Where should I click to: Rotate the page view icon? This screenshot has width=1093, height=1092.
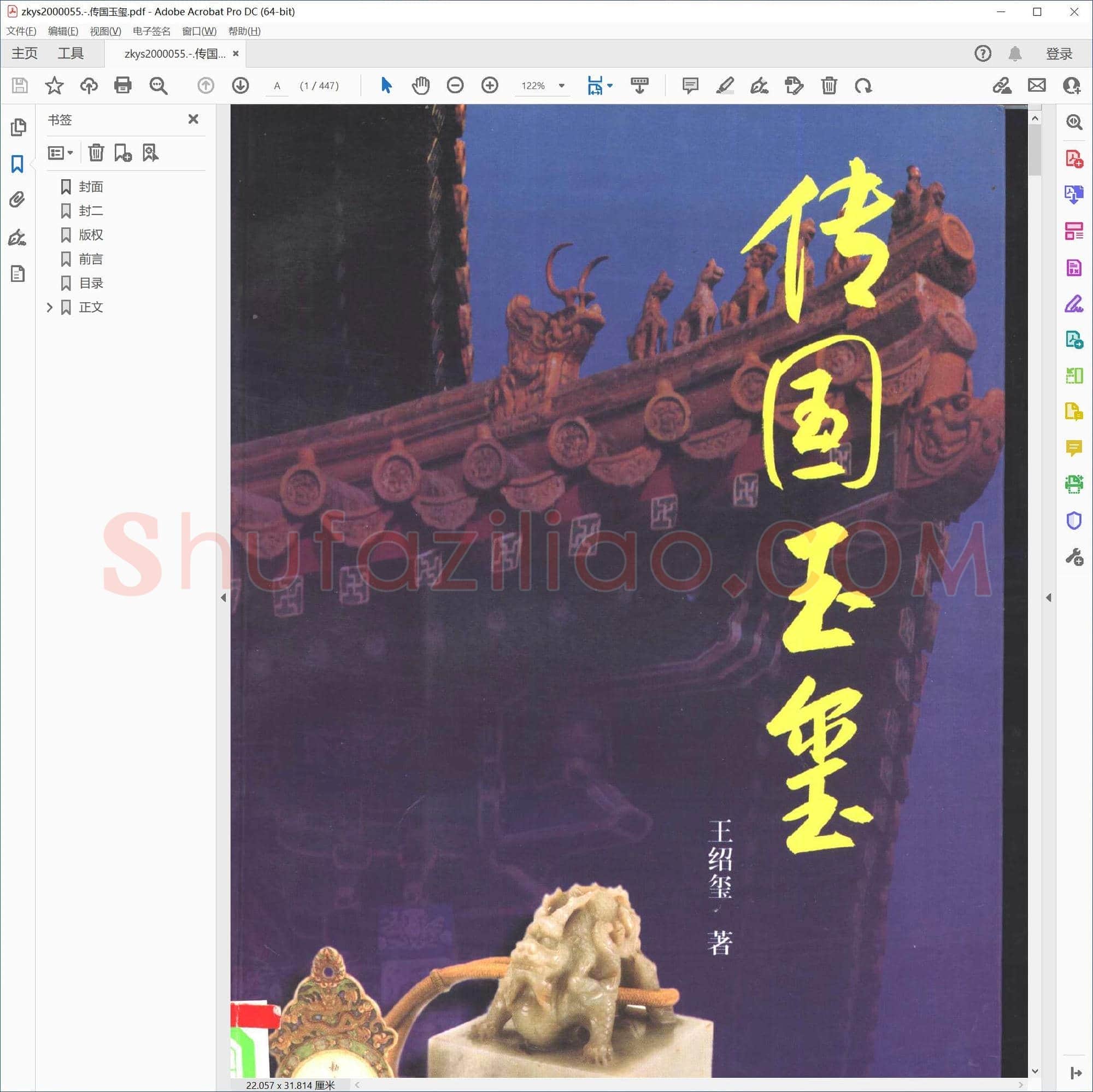(863, 85)
